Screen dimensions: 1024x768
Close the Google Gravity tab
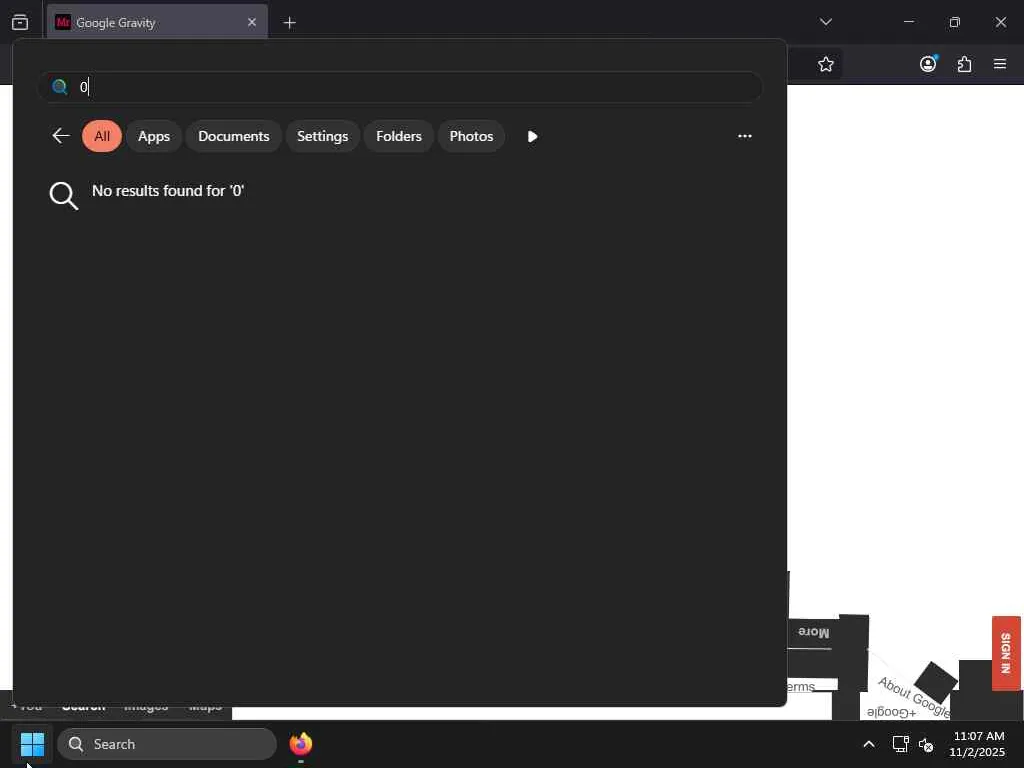(x=251, y=22)
